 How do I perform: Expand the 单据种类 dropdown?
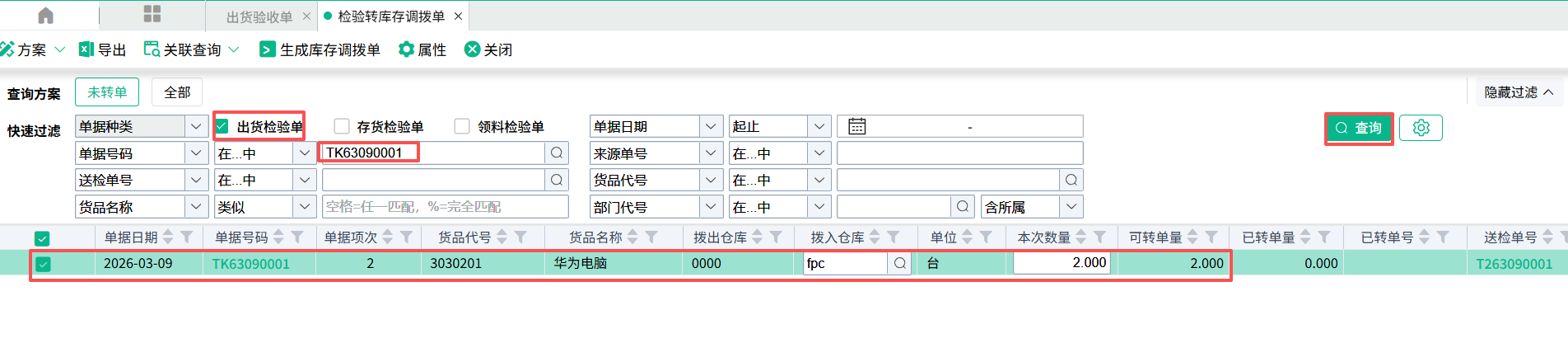(195, 126)
